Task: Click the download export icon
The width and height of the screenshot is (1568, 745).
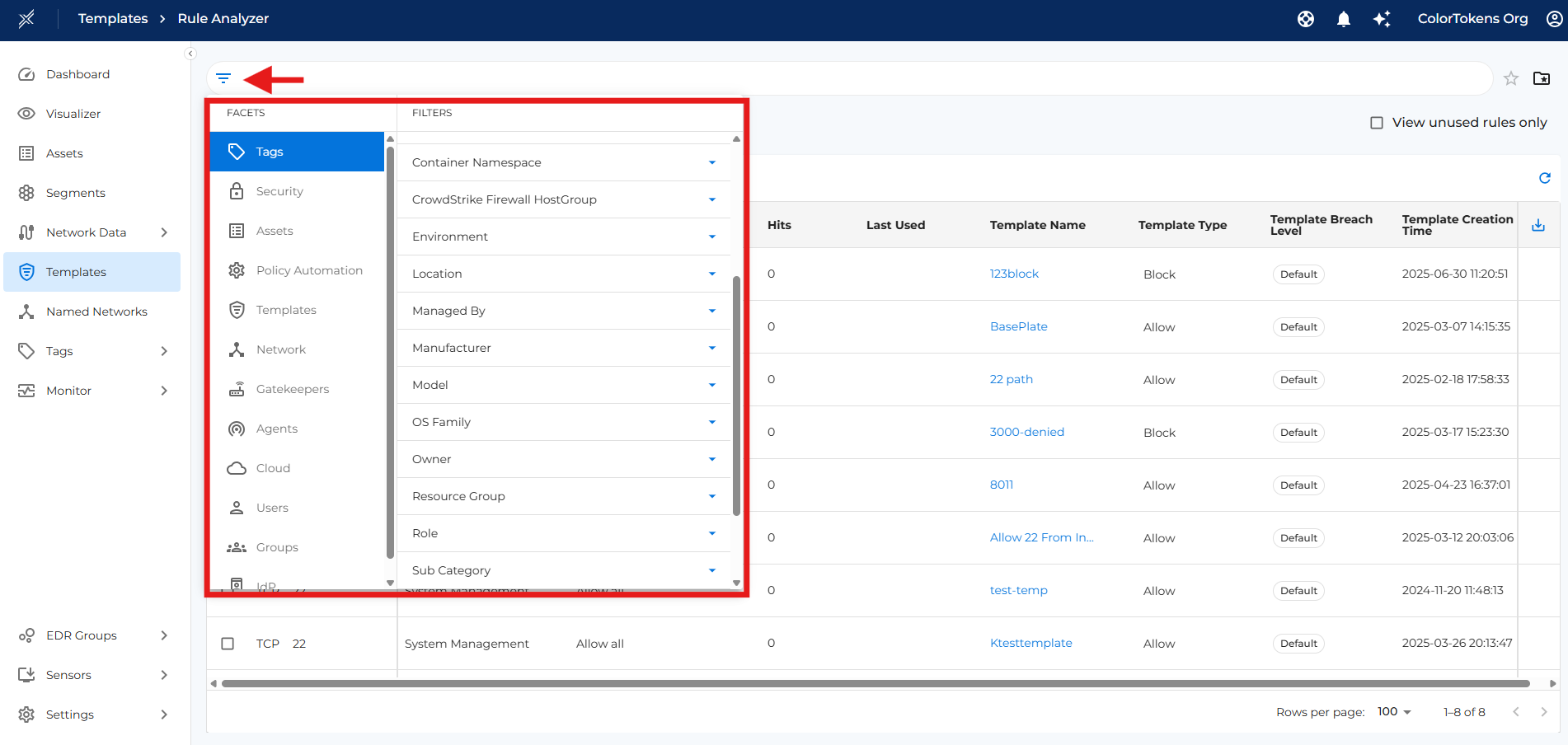Action: (1537, 225)
